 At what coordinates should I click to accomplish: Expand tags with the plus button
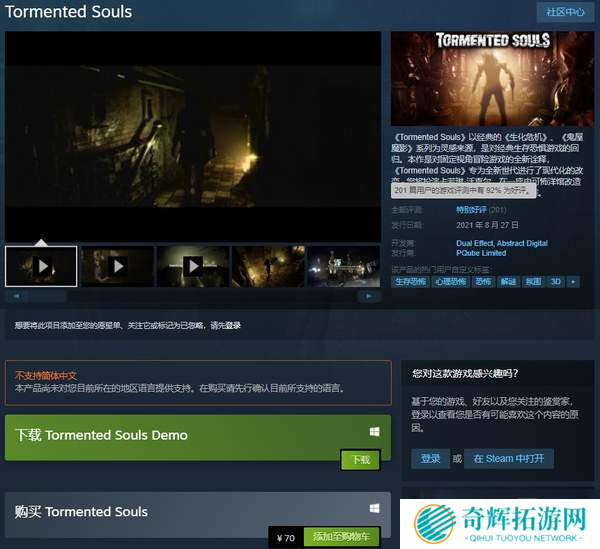(x=573, y=282)
